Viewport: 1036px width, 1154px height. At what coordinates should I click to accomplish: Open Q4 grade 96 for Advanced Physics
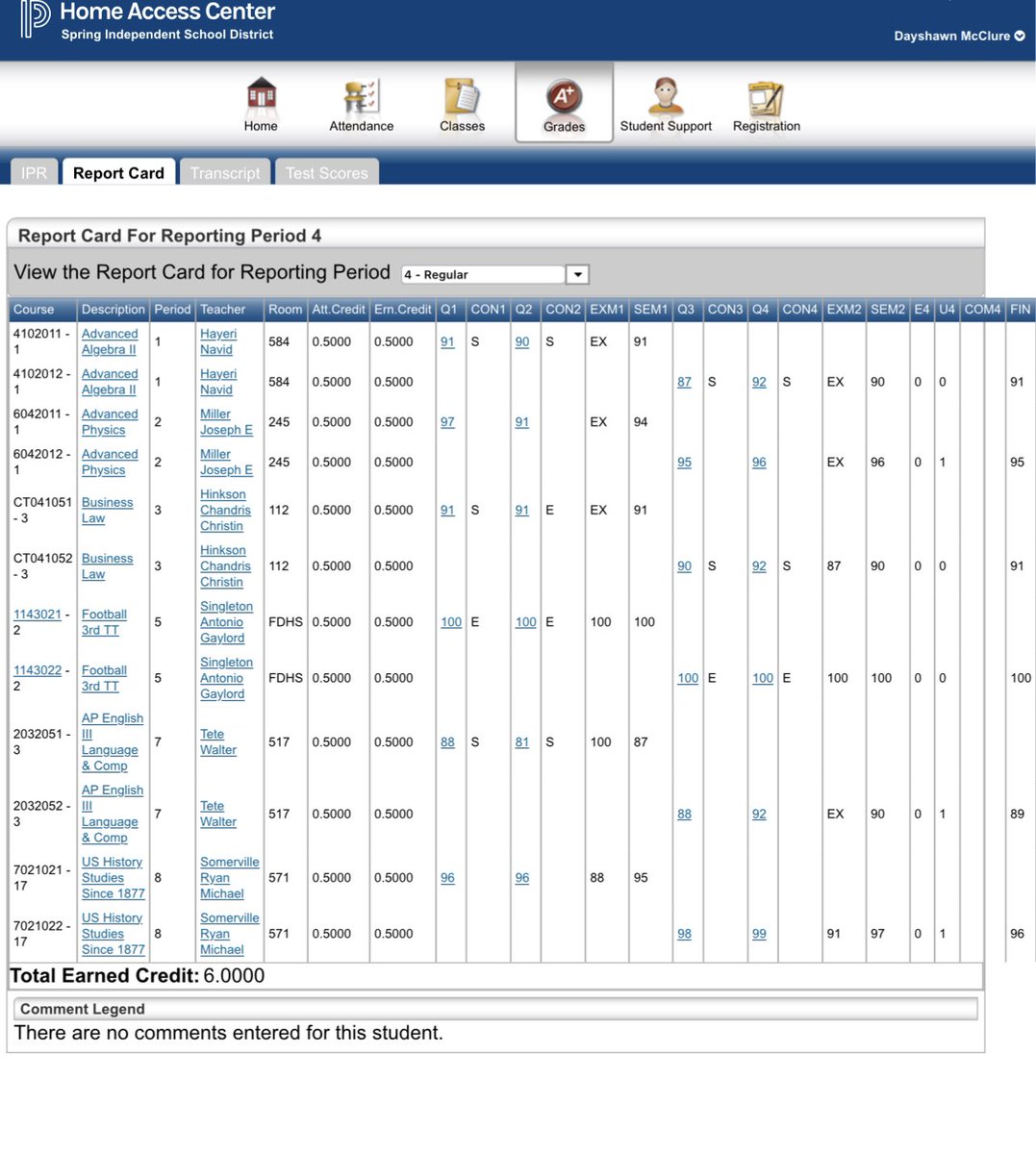coord(759,463)
